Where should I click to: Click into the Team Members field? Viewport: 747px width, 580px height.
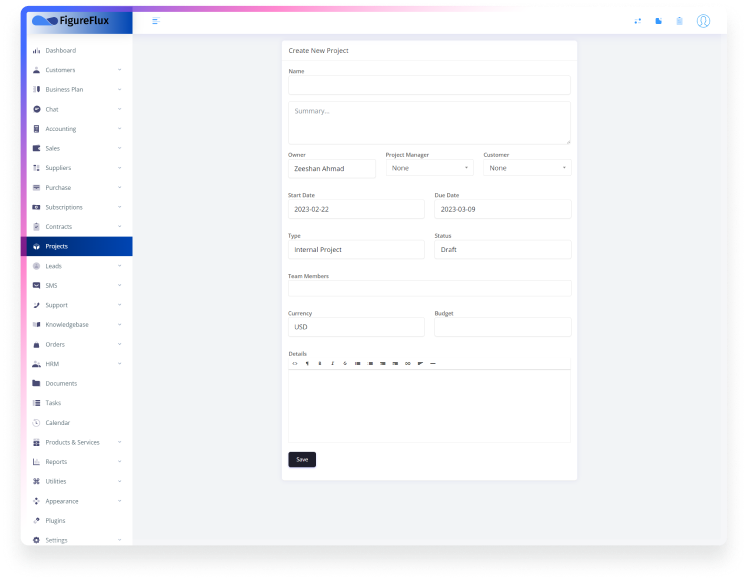pyautogui.click(x=429, y=288)
